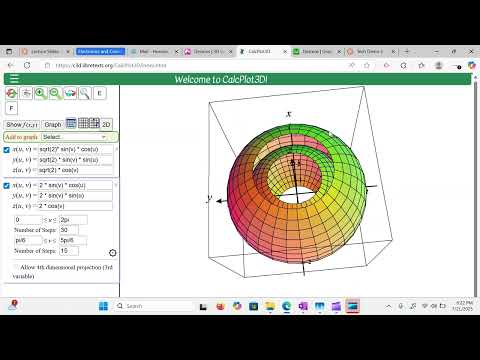Switch to the Mail browser tab

click(x=154, y=52)
